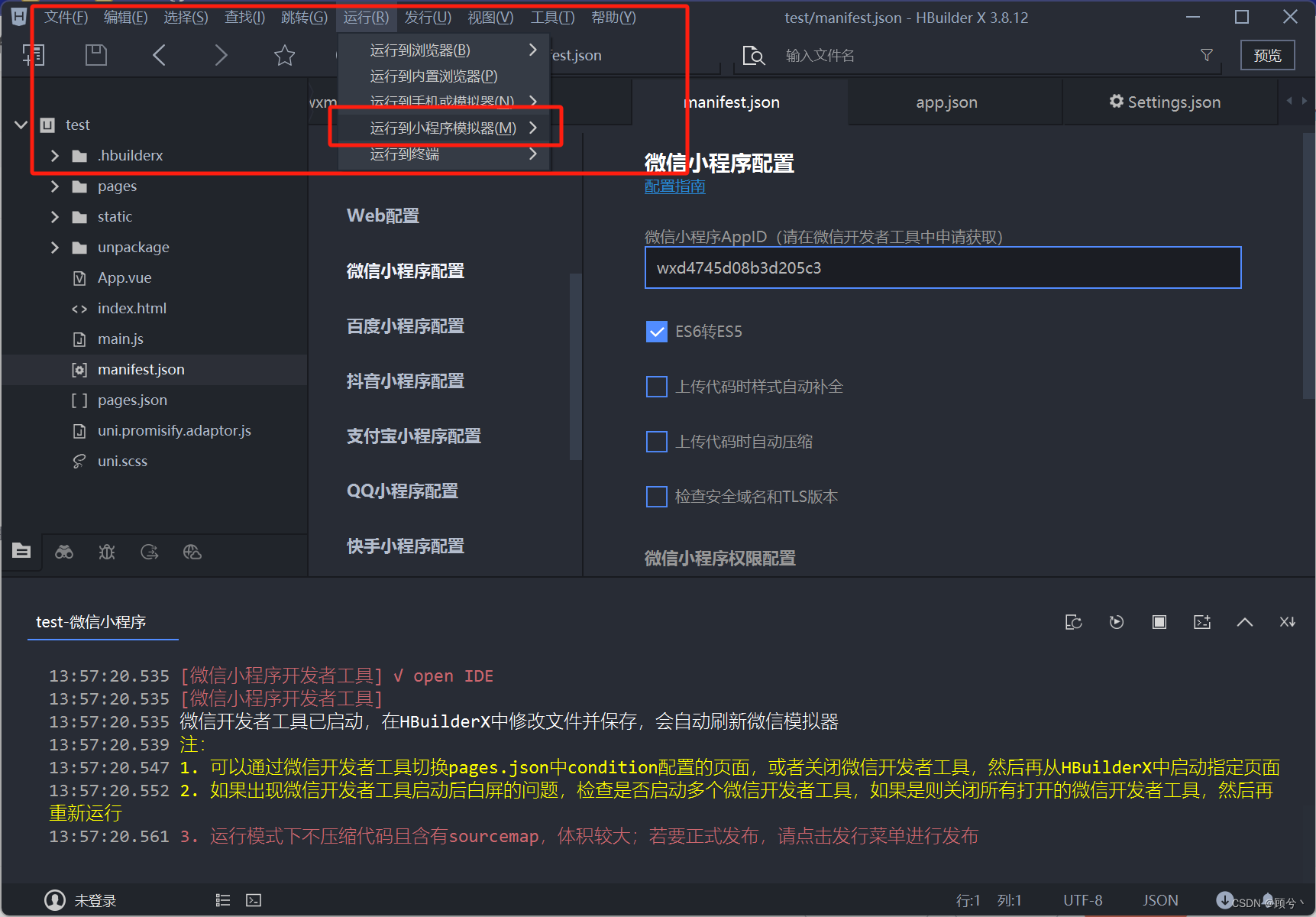Click the 预览 preview button

(1267, 55)
